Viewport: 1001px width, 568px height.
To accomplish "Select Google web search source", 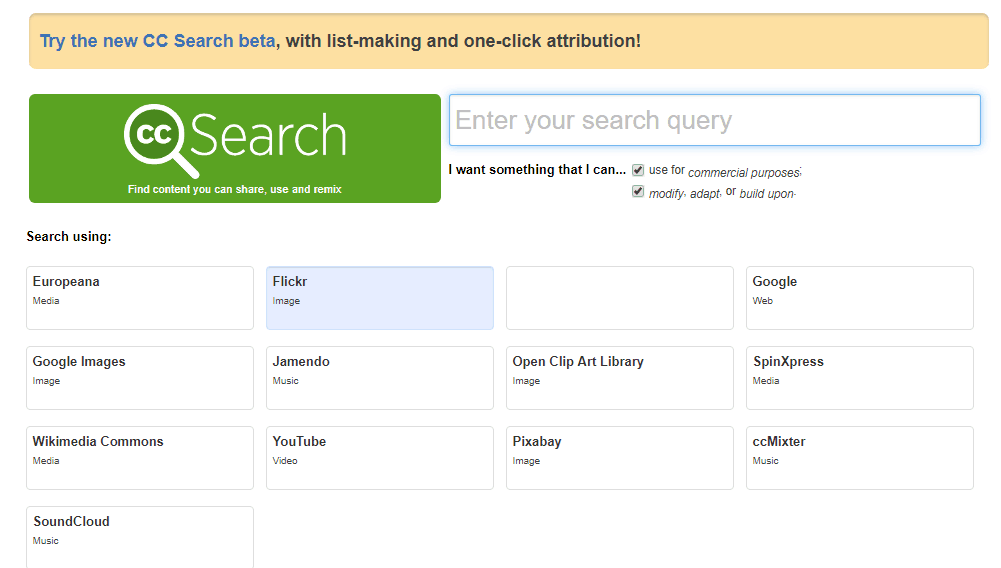I will point(860,298).
